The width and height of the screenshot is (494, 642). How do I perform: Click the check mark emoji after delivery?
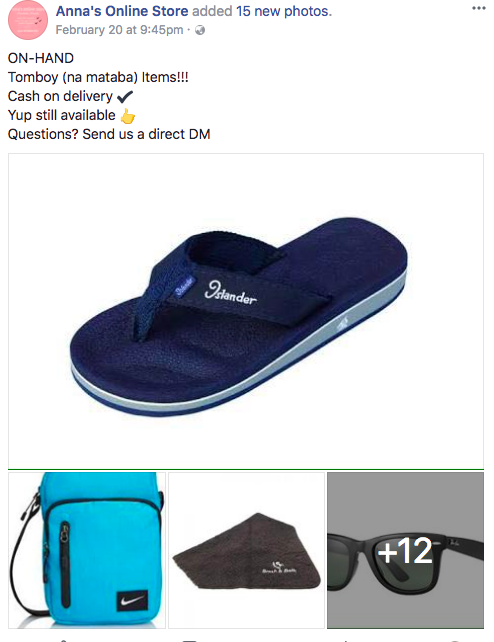coord(125,97)
